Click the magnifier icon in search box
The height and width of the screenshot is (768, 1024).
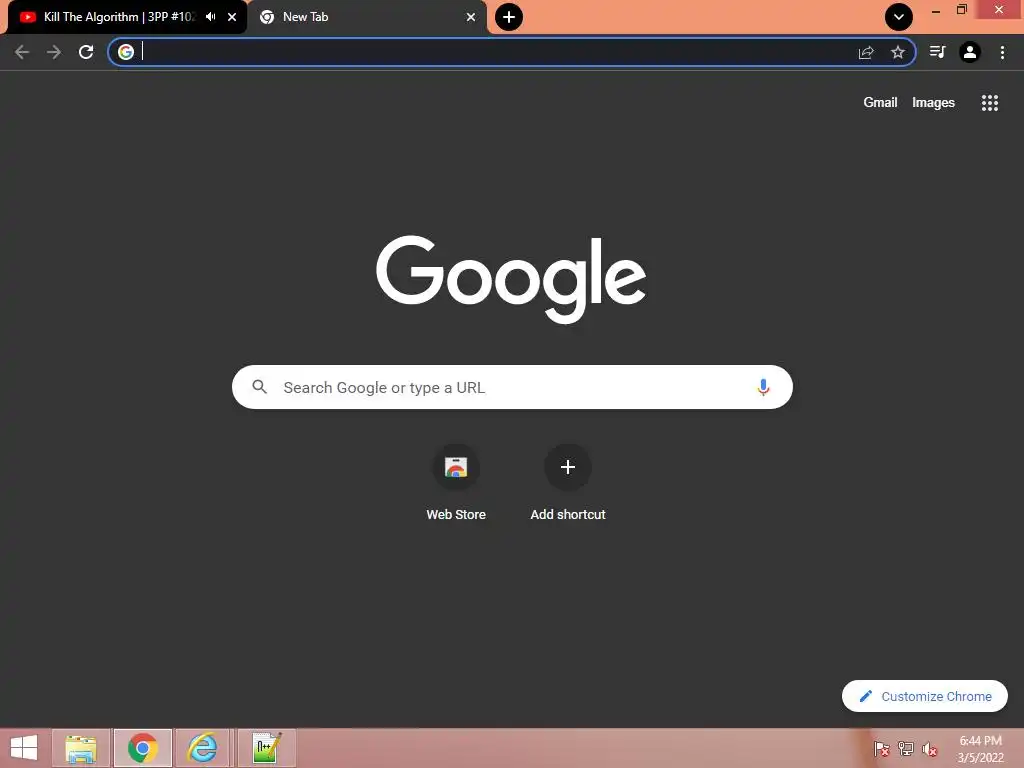click(259, 387)
